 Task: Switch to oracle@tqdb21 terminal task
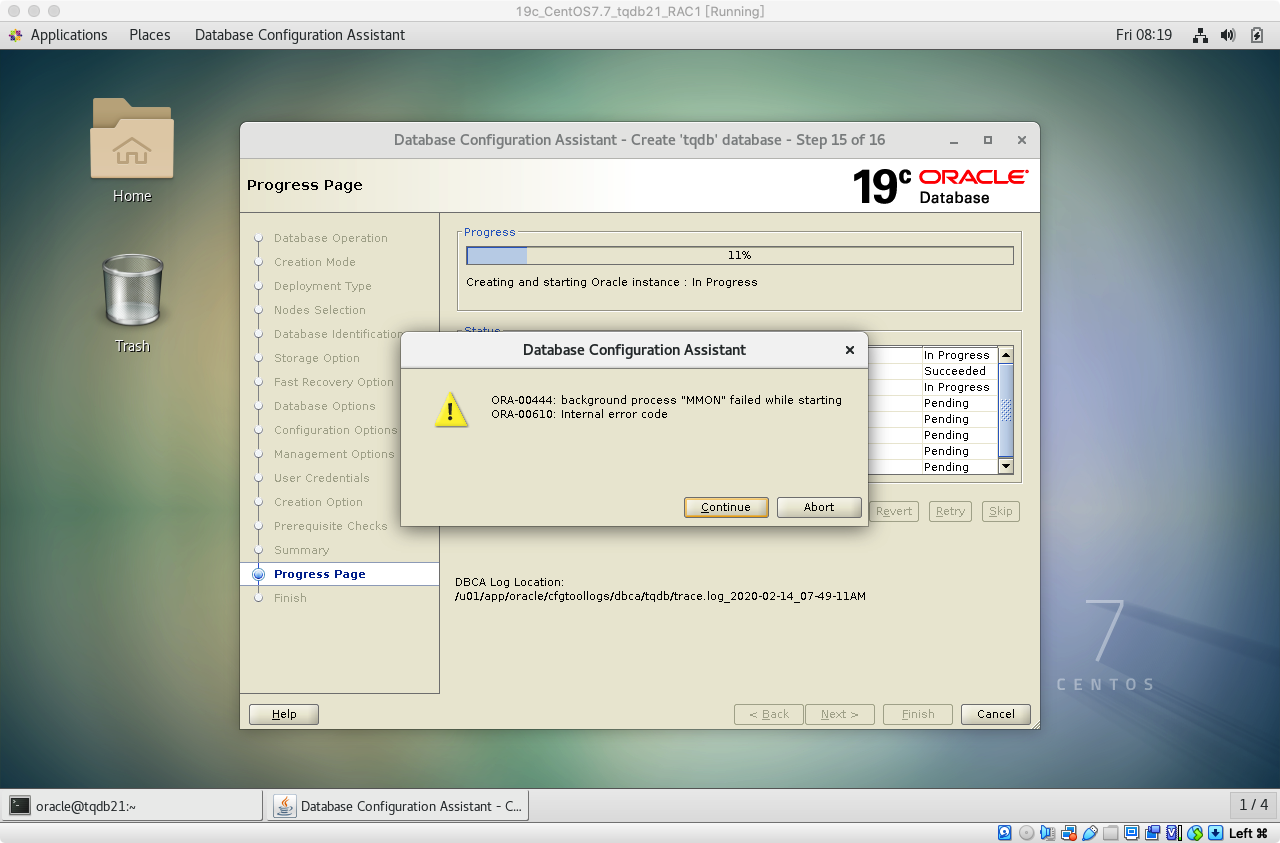tap(132, 805)
